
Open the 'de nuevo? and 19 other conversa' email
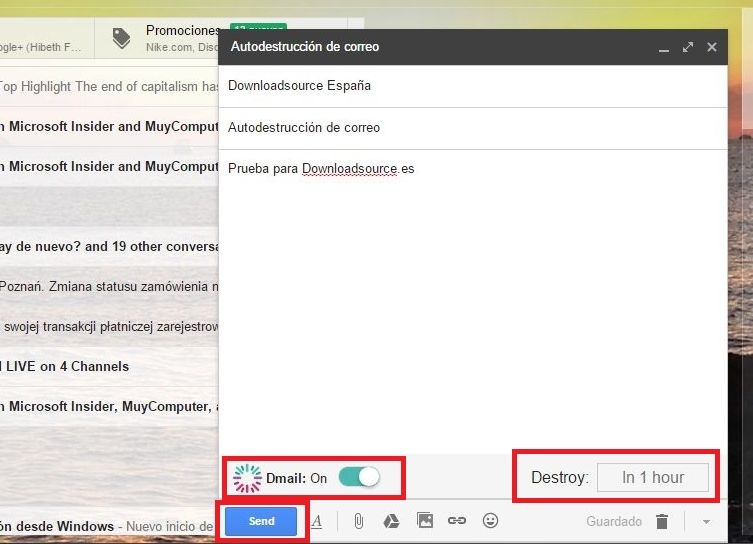coord(109,247)
